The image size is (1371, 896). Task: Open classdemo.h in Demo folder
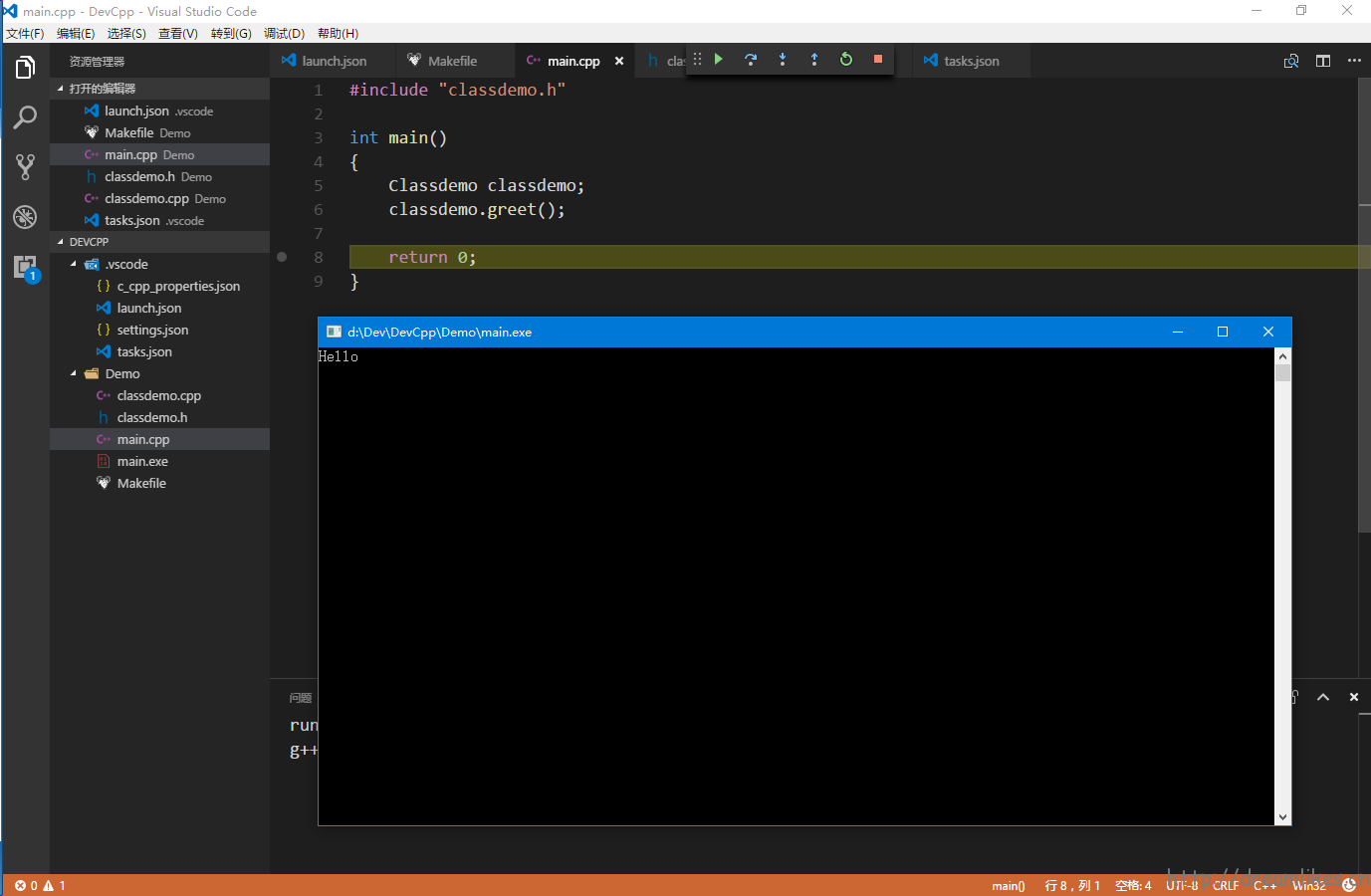[x=159, y=417]
